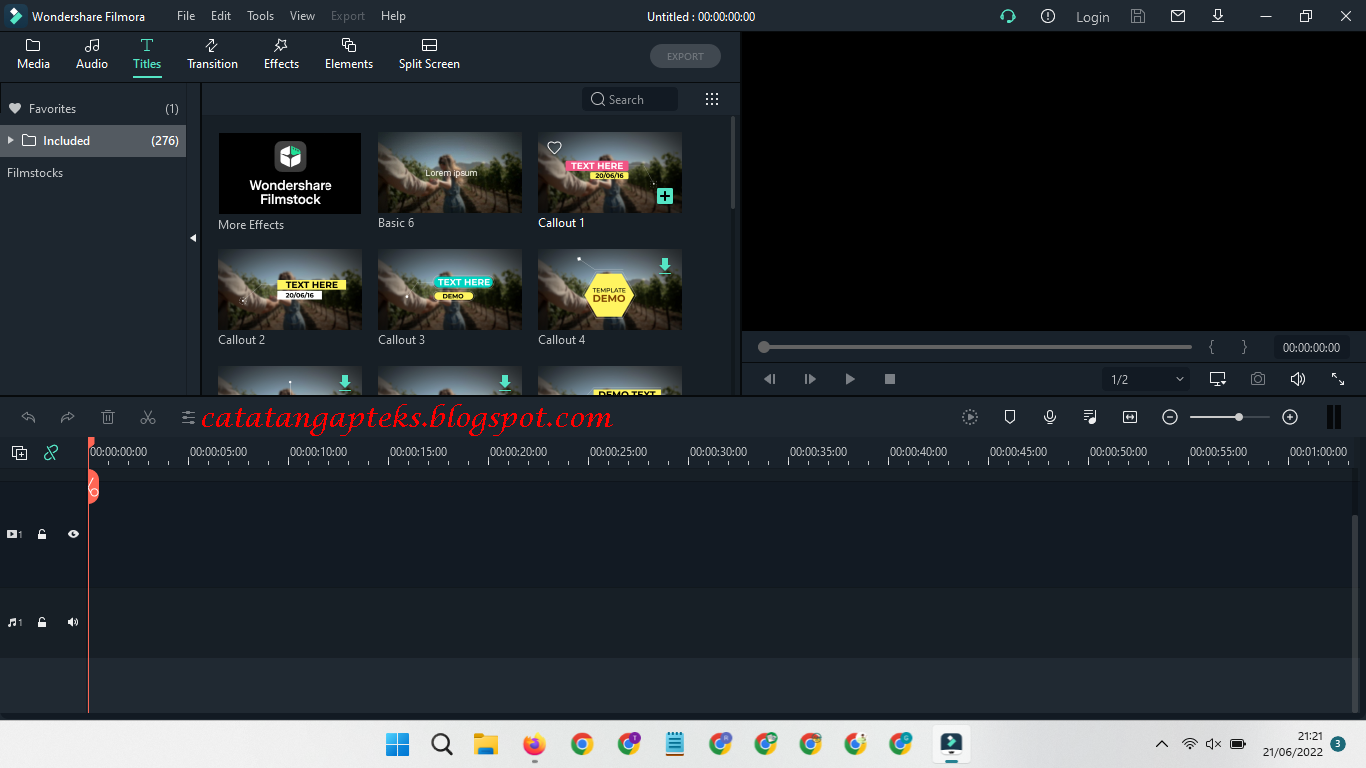Take a snapshot with the camera icon

(1258, 379)
